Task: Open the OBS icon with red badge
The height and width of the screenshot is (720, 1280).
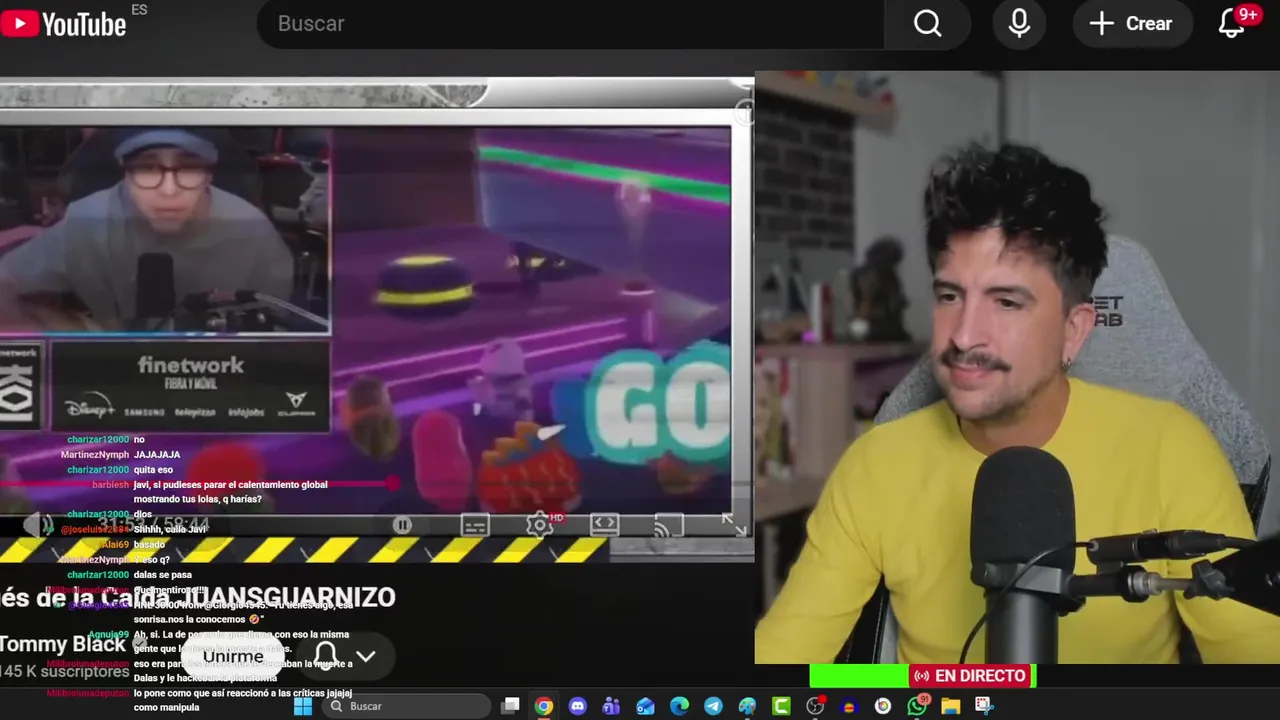Action: [x=816, y=706]
